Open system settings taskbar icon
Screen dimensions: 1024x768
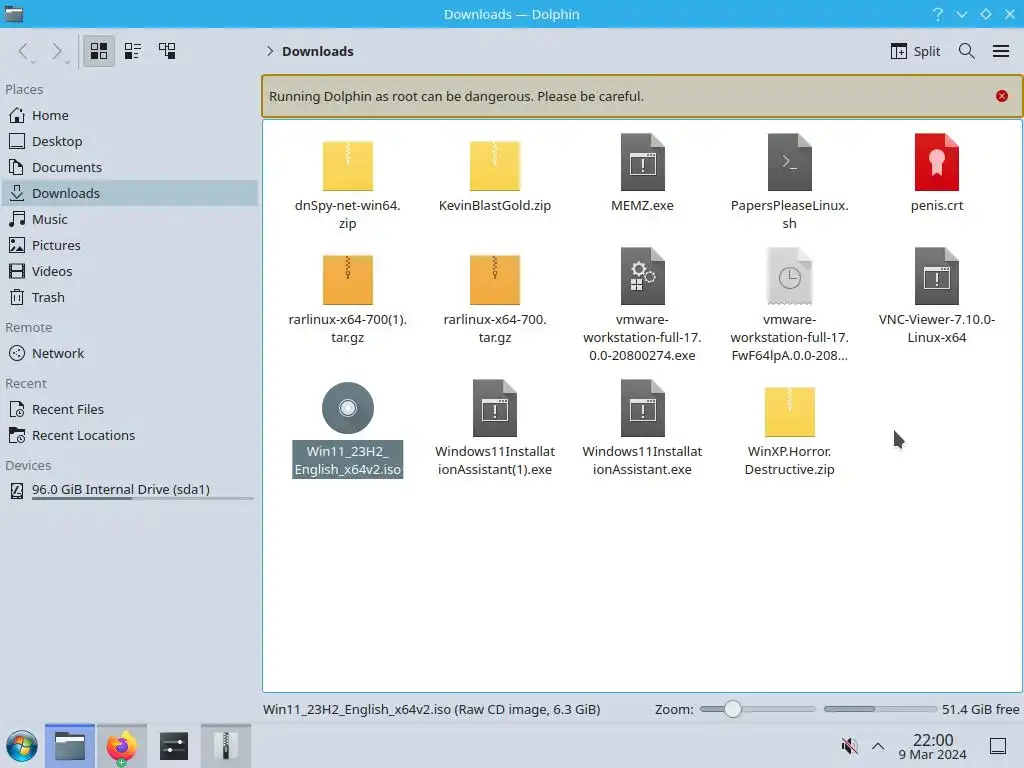point(174,746)
